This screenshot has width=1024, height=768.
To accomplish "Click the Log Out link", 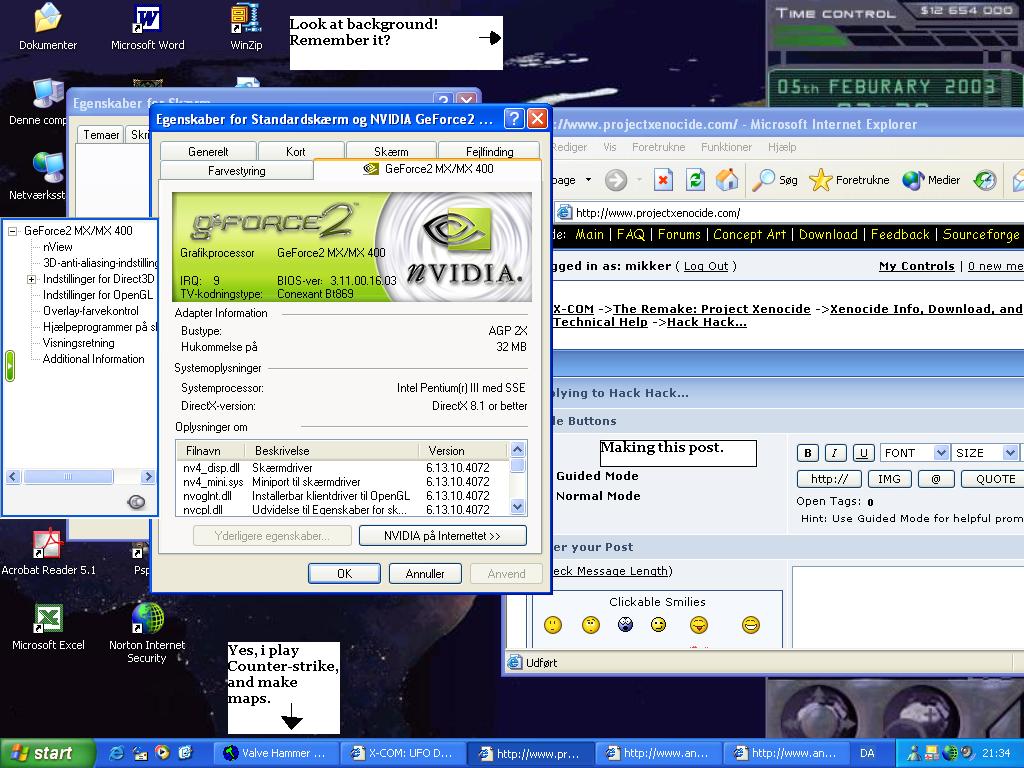I will (x=705, y=266).
